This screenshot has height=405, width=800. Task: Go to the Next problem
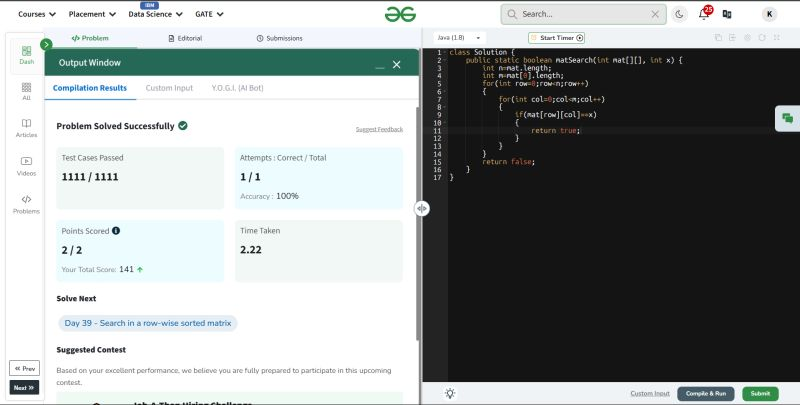(x=24, y=388)
